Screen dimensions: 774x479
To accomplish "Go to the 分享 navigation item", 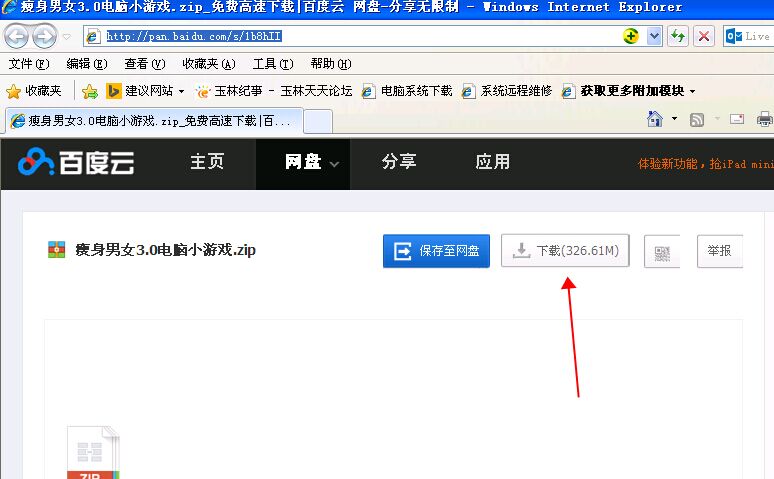I will click(x=399, y=162).
